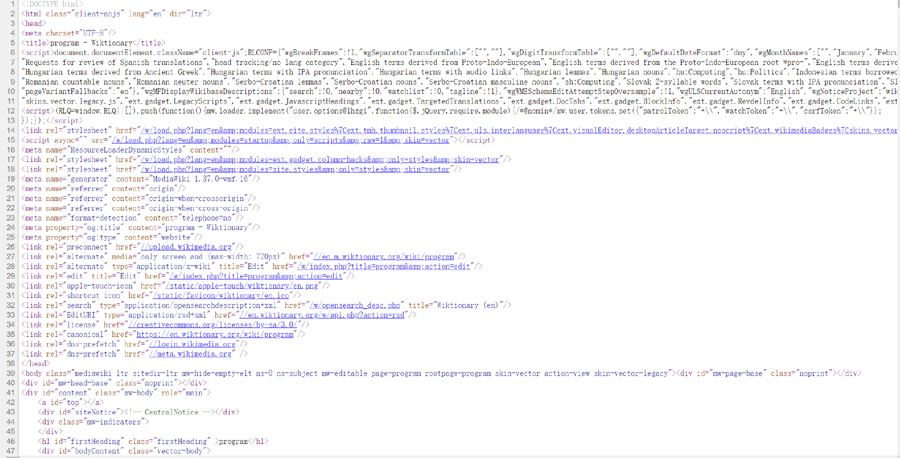Image resolution: width=900 pixels, height=458 pixels.
Task: Click the a id="top" anchor line
Action: click(x=69, y=402)
